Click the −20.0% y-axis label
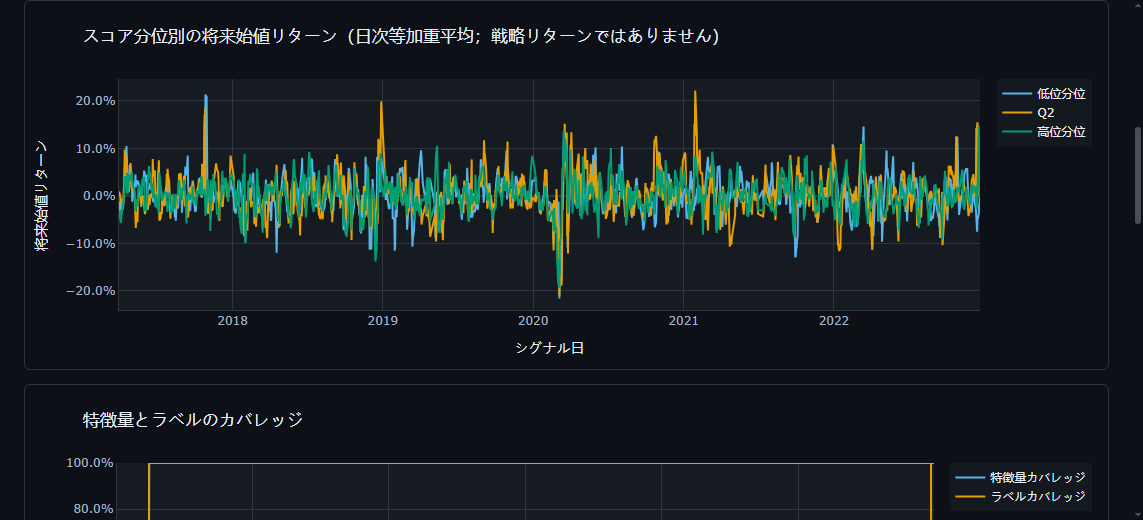 click(91, 290)
